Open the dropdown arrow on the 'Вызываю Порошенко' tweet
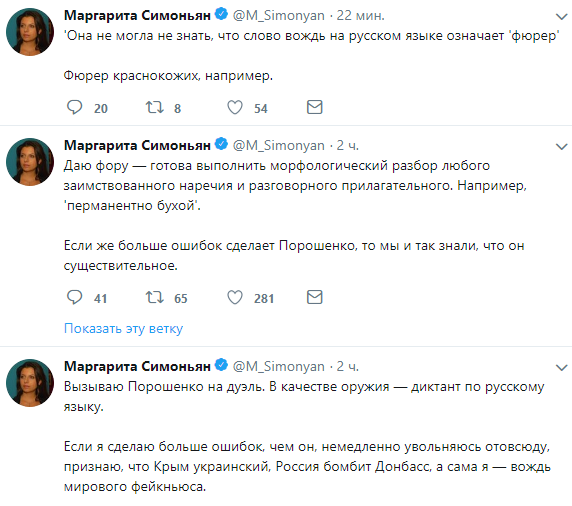 [x=561, y=367]
